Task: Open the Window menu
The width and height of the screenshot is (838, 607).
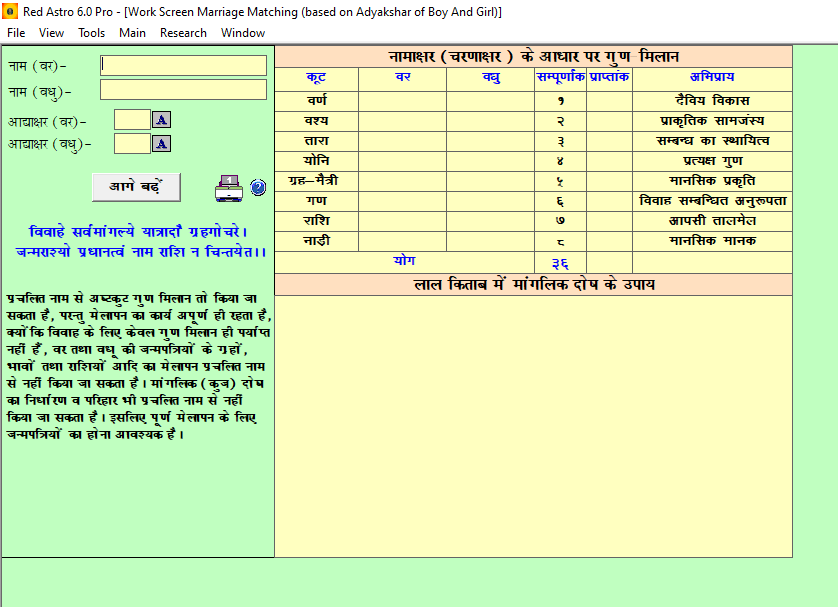Action: tap(243, 33)
